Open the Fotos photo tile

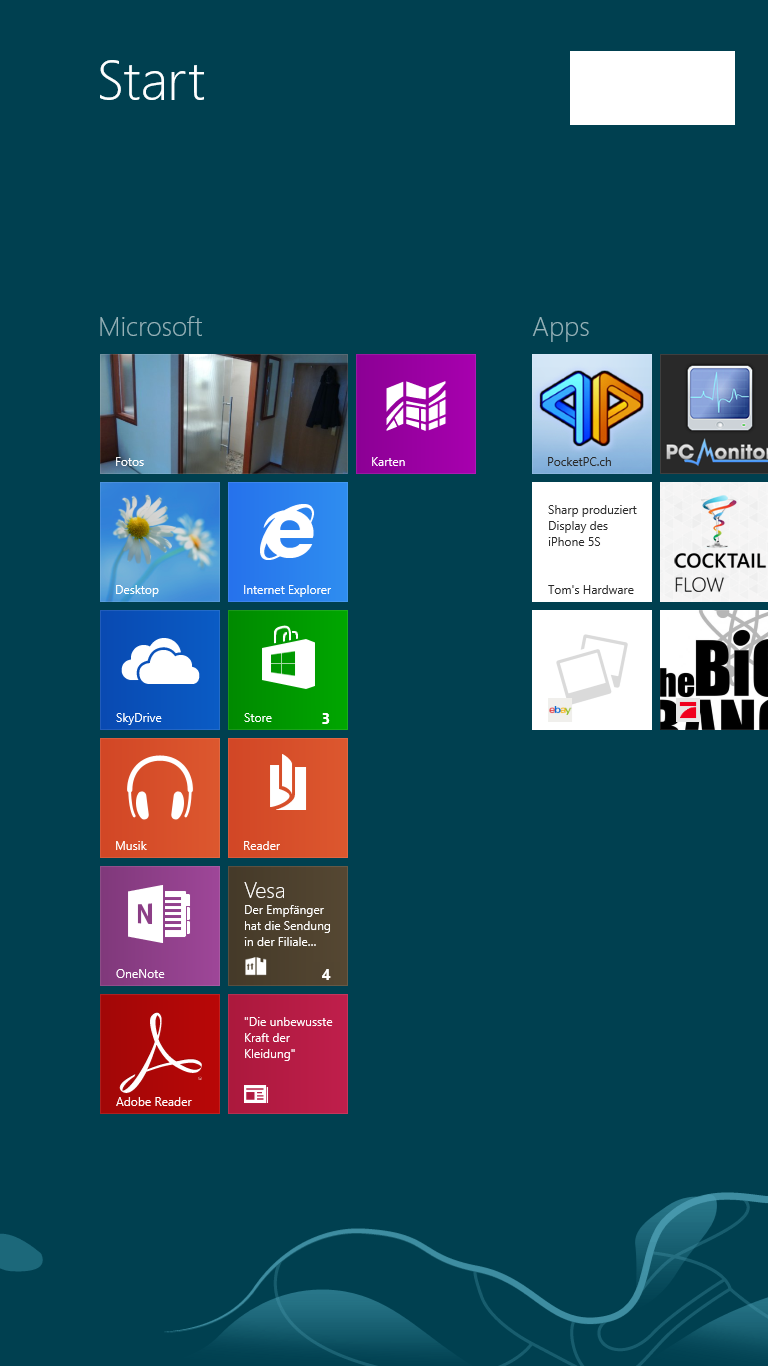tap(224, 414)
